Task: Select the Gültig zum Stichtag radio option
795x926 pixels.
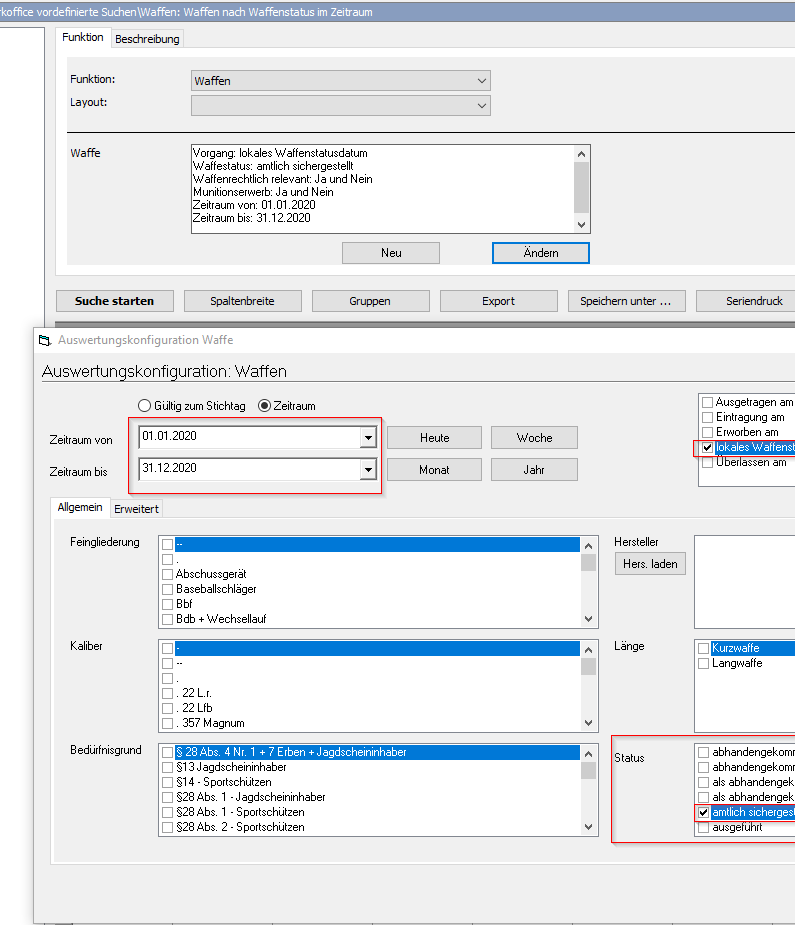Action: [x=145, y=405]
